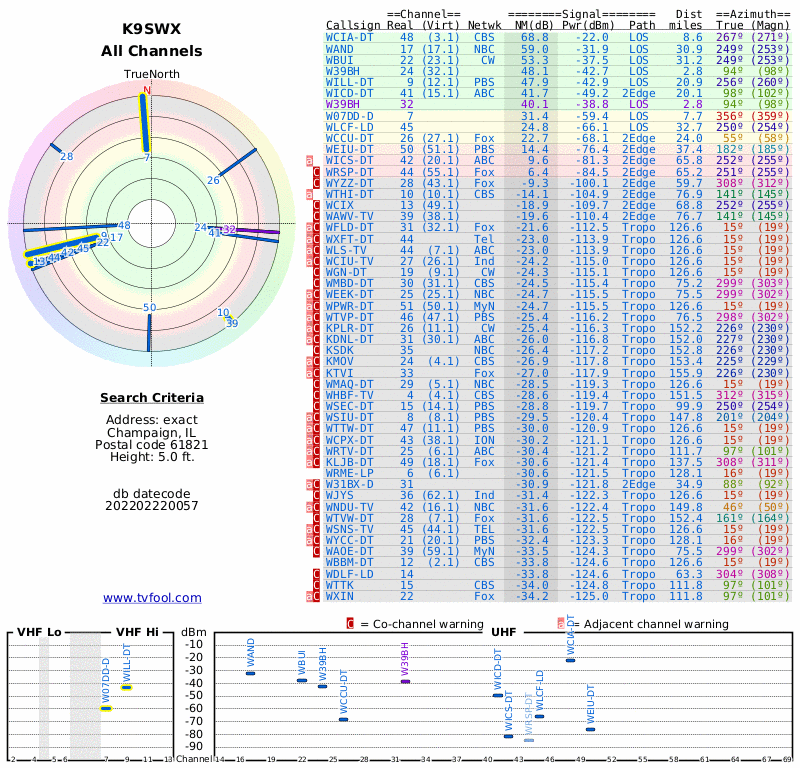Viewport: 800px width, 768px height.
Task: Click the channel 39 marker on radar
Action: [232, 323]
